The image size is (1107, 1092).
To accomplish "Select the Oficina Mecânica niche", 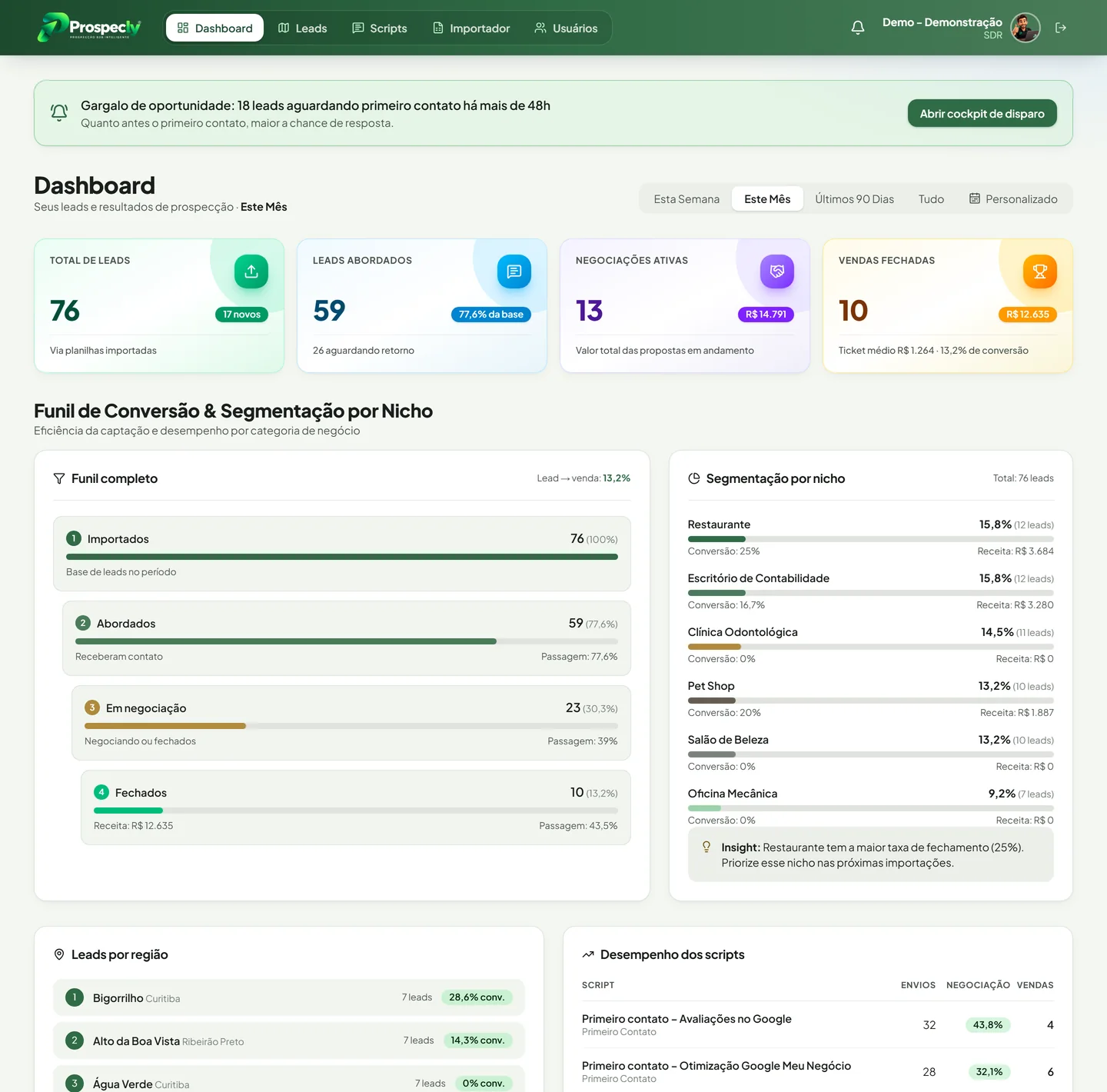I will tap(870, 807).
